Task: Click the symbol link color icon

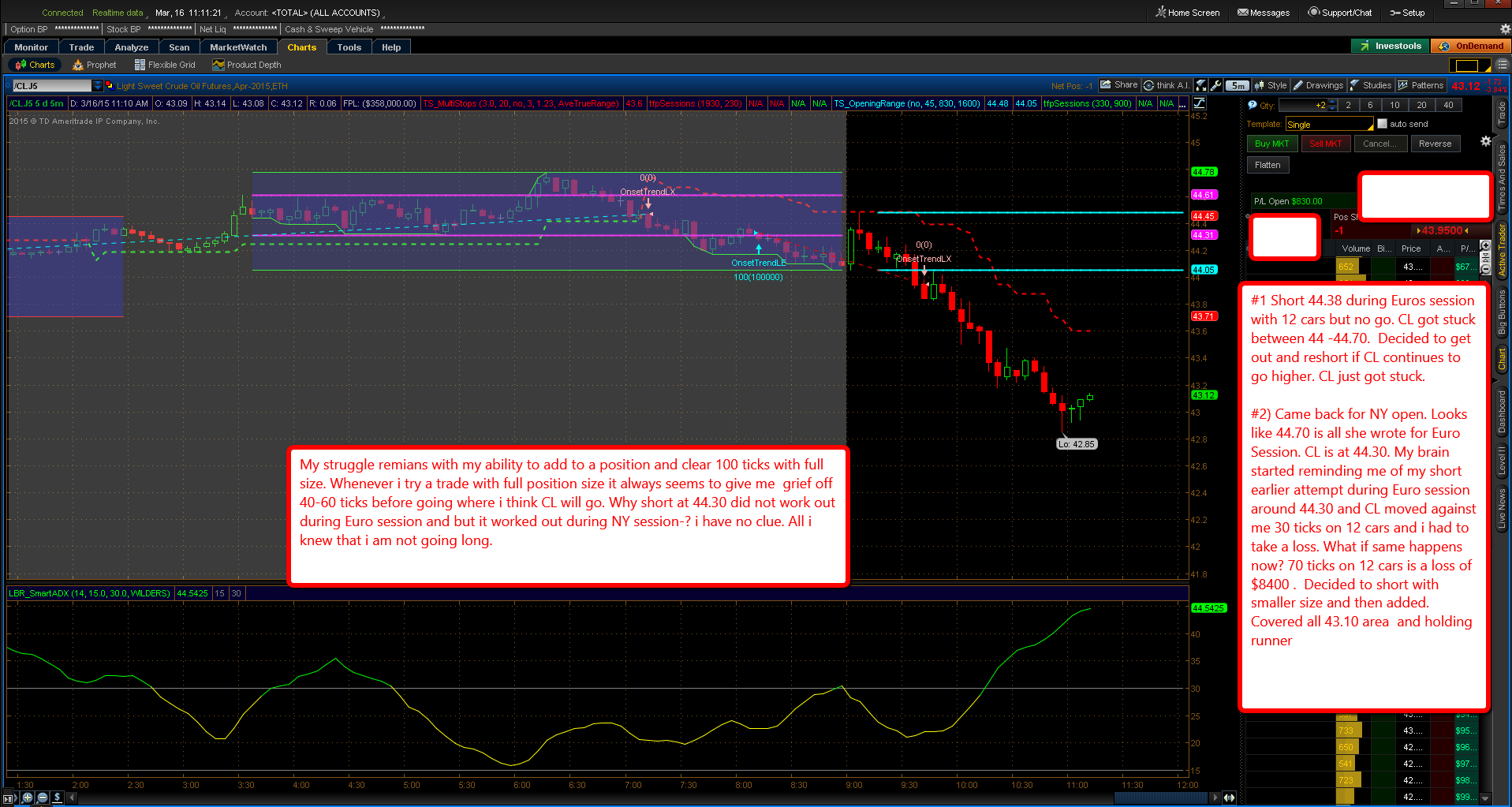Action: tap(109, 85)
